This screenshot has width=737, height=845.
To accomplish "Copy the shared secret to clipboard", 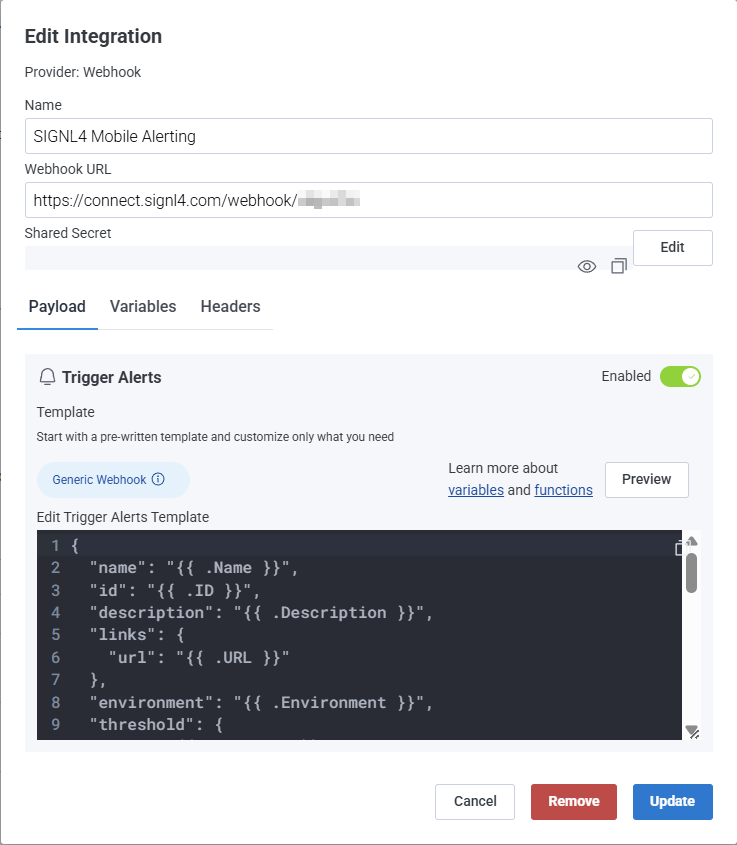I will 619,266.
